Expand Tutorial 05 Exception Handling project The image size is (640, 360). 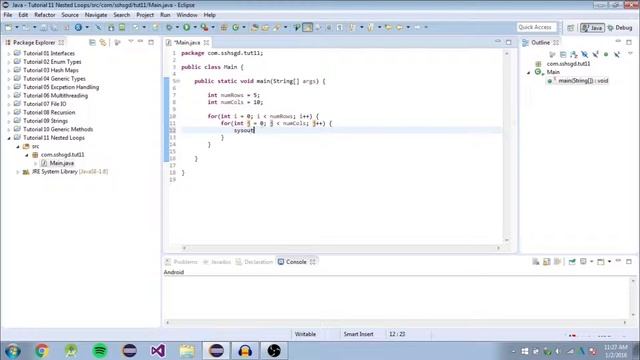pos(9,87)
